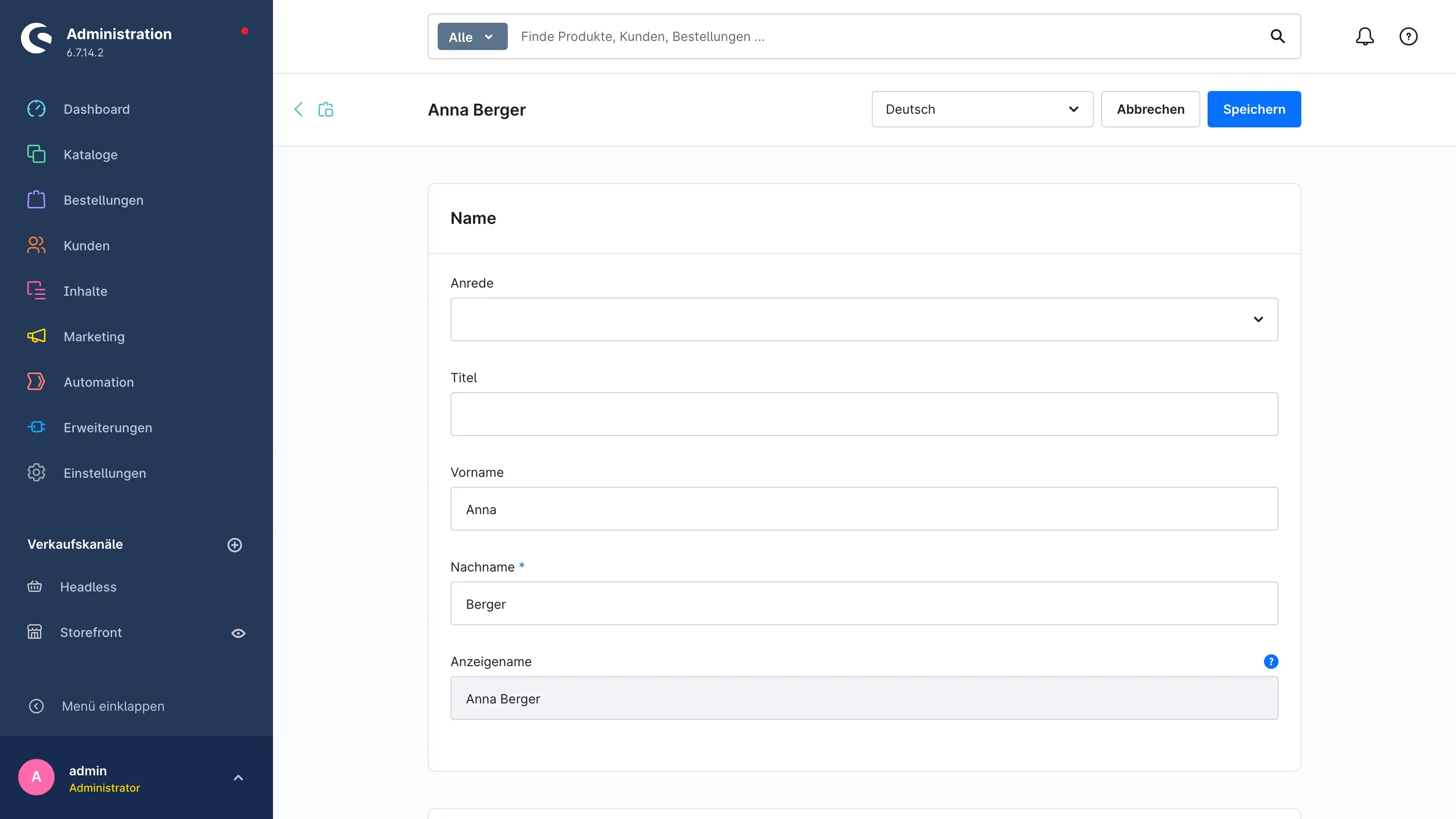Click the Shopware logo
Image resolution: width=1456 pixels, height=819 pixels.
[36, 38]
